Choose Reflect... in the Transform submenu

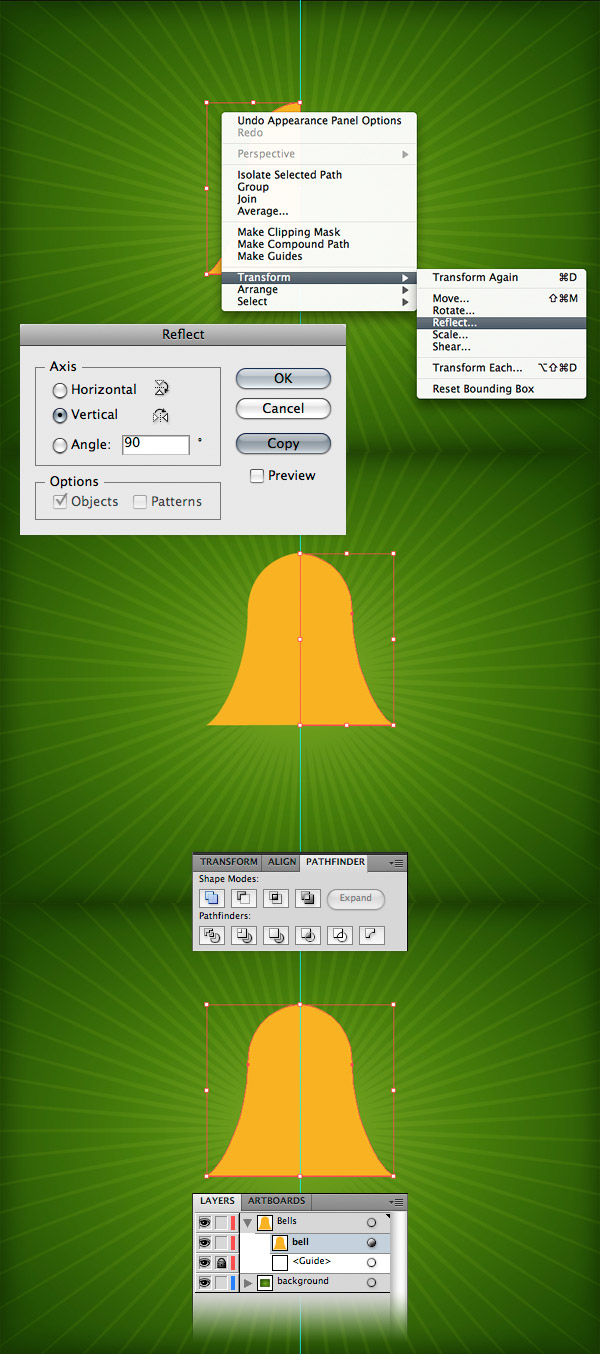501,323
